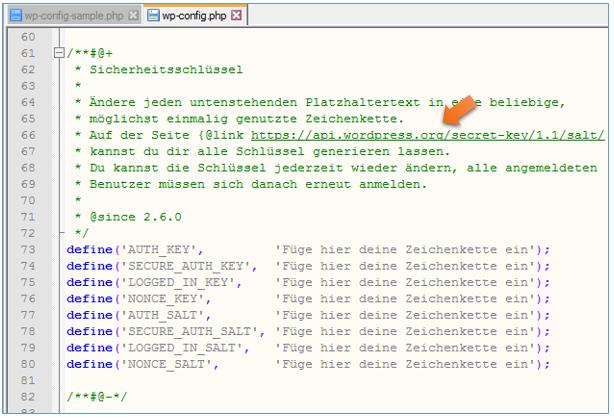
Task: Click the 'LOGGED_IN_SALT' constant name
Action: tap(182, 348)
